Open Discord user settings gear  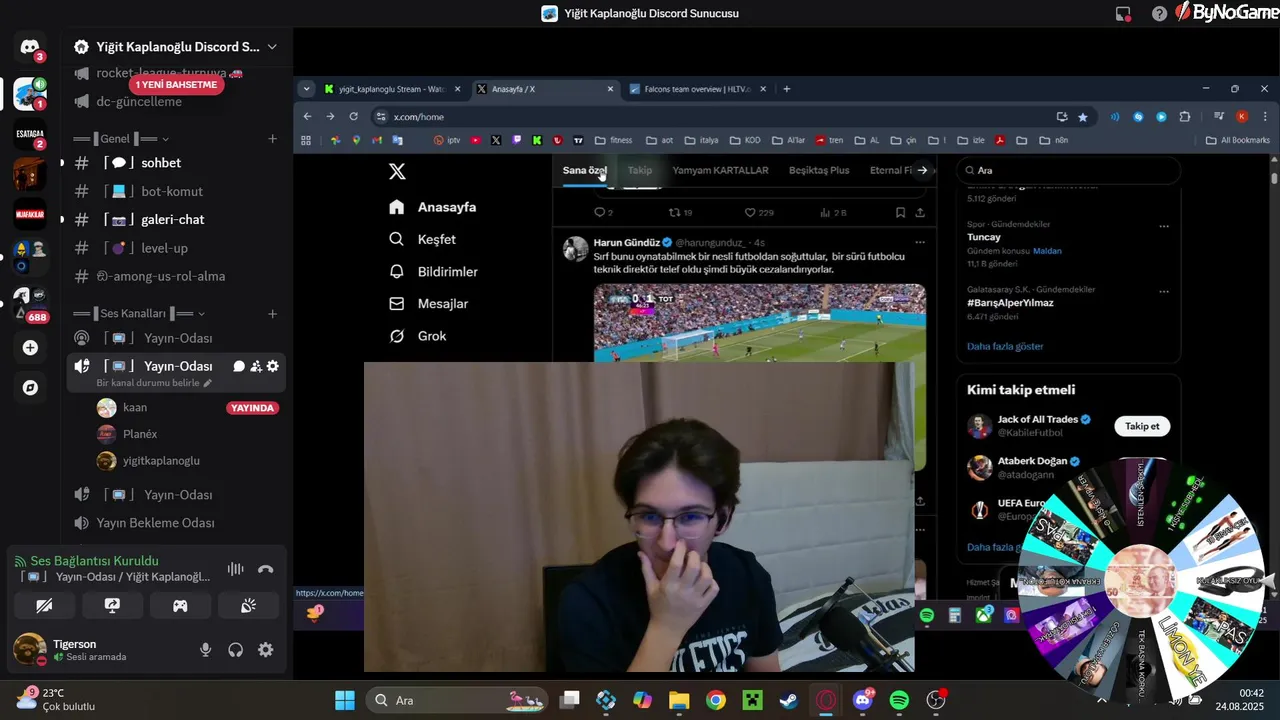(x=265, y=650)
